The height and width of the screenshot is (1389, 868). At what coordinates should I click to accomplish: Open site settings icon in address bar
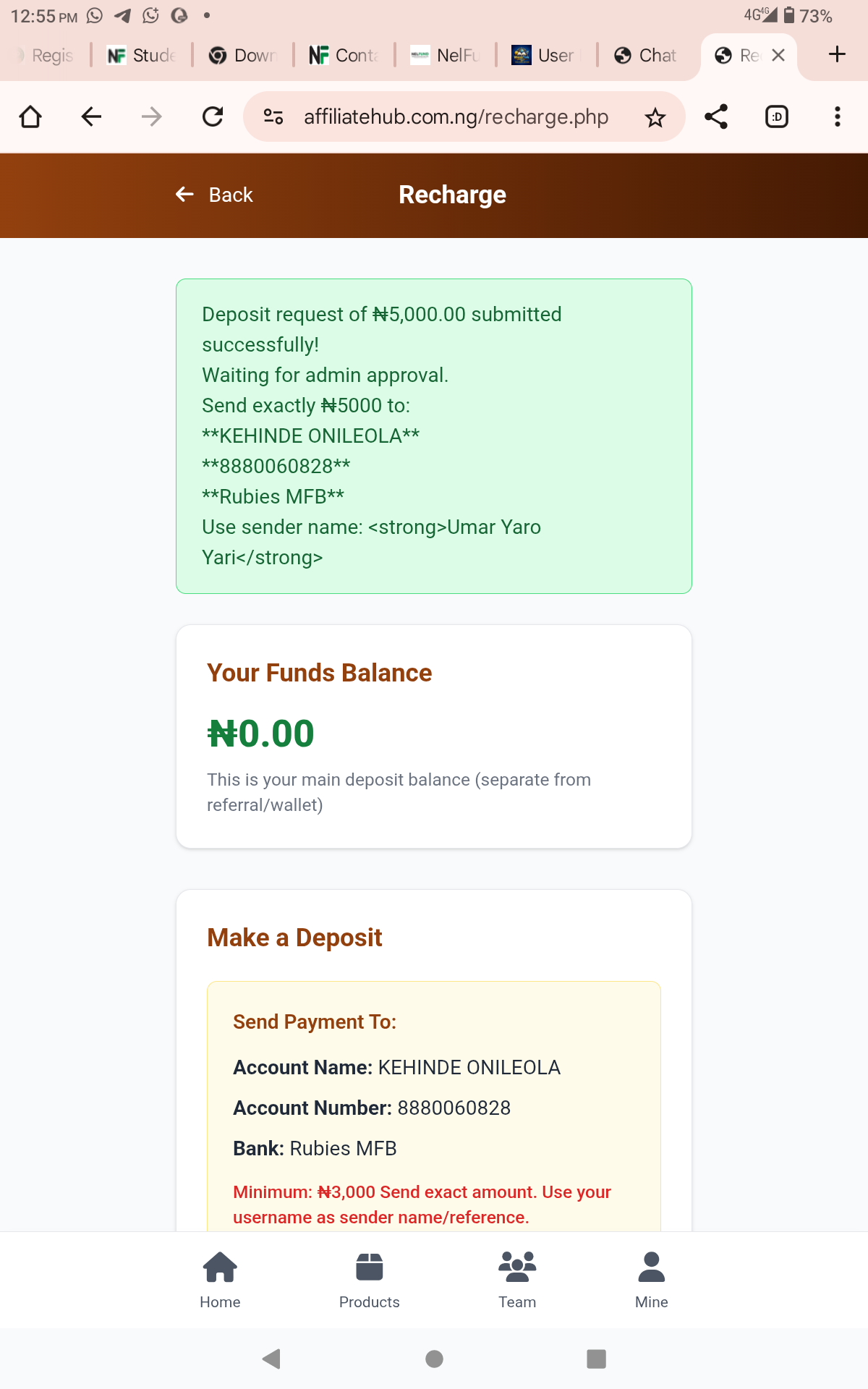point(273,116)
